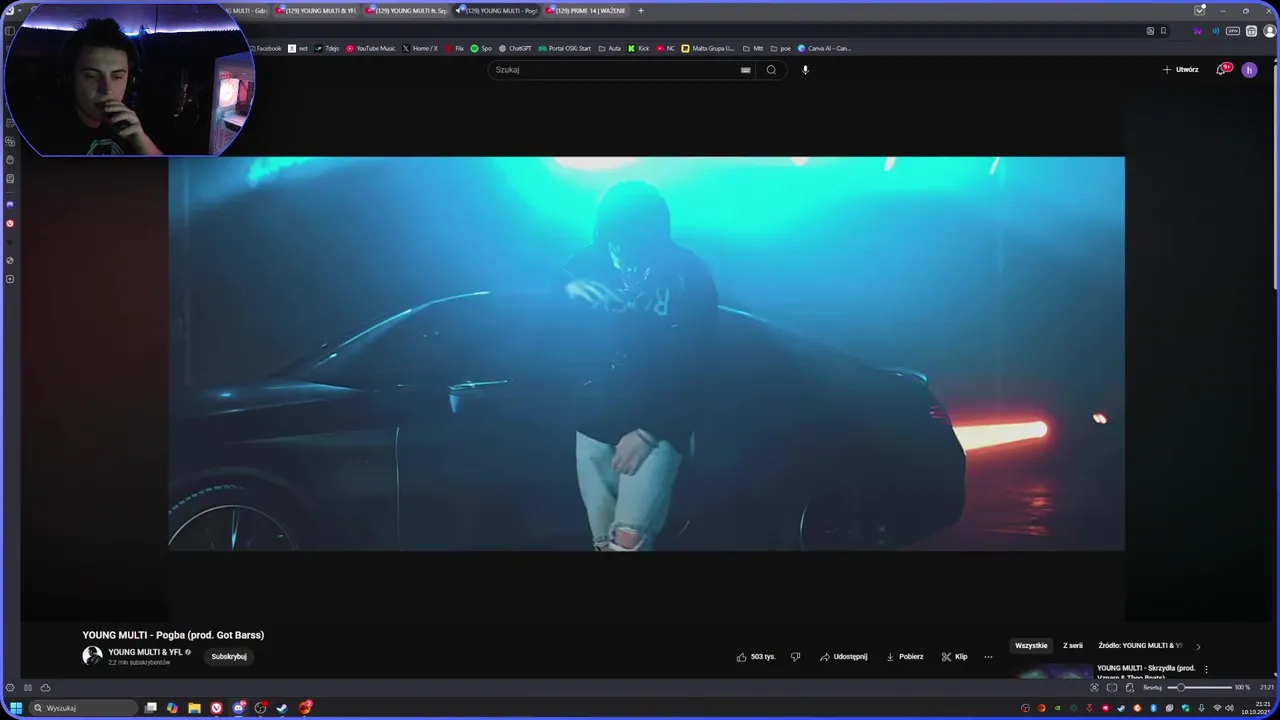Open browser settings gear in status bar
This screenshot has height=720, width=1280.
(10, 688)
